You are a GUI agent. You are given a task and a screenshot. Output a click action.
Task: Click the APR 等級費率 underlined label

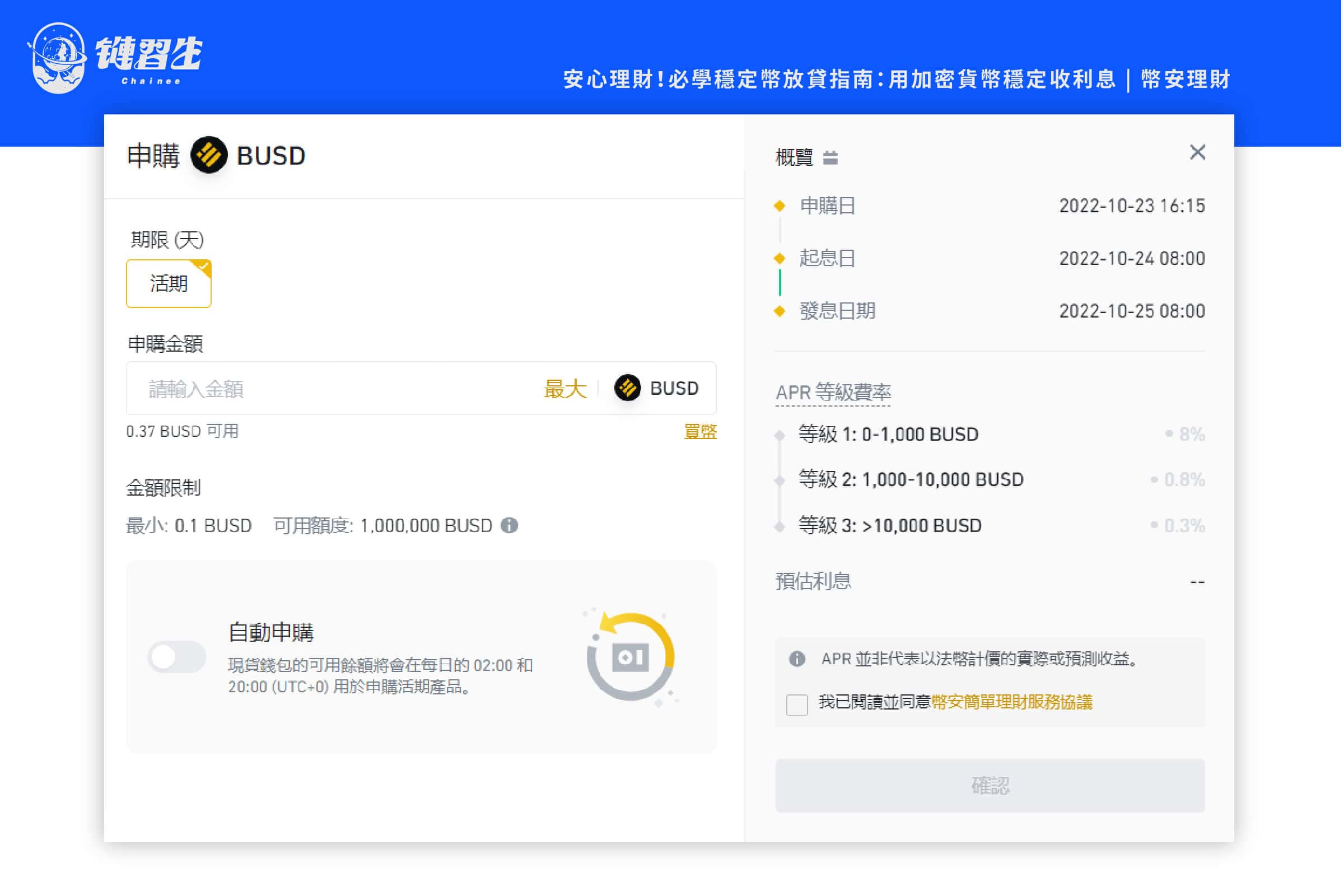click(834, 393)
